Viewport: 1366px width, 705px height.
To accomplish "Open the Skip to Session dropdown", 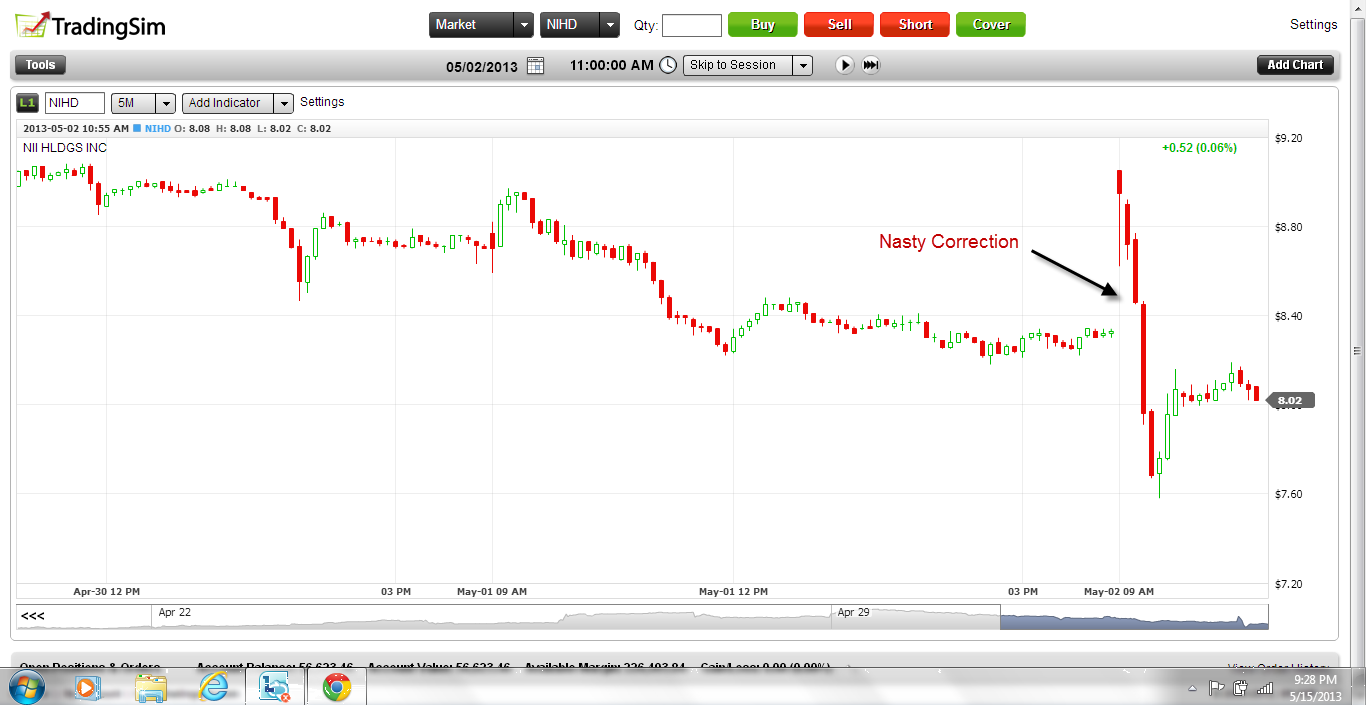I will click(x=802, y=65).
